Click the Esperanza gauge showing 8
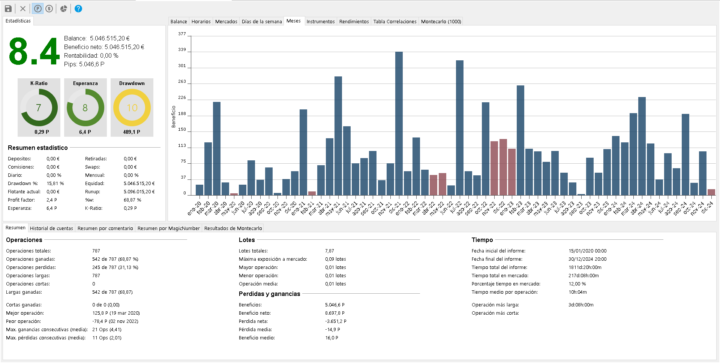Viewport: 720px width, 363px height. click(85, 107)
